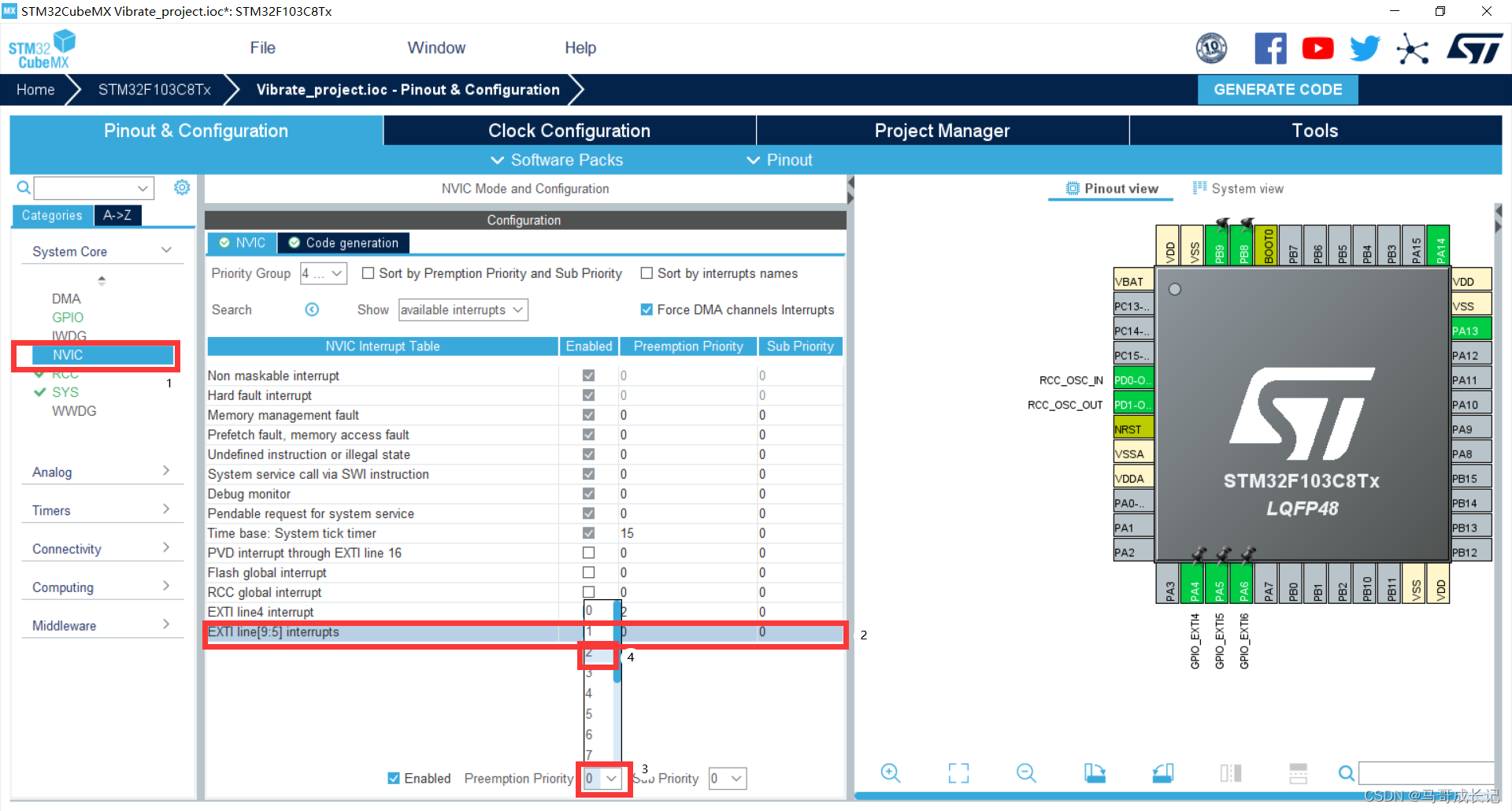Click the rotate-clockwise pinout icon
1512x811 pixels.
(1095, 772)
